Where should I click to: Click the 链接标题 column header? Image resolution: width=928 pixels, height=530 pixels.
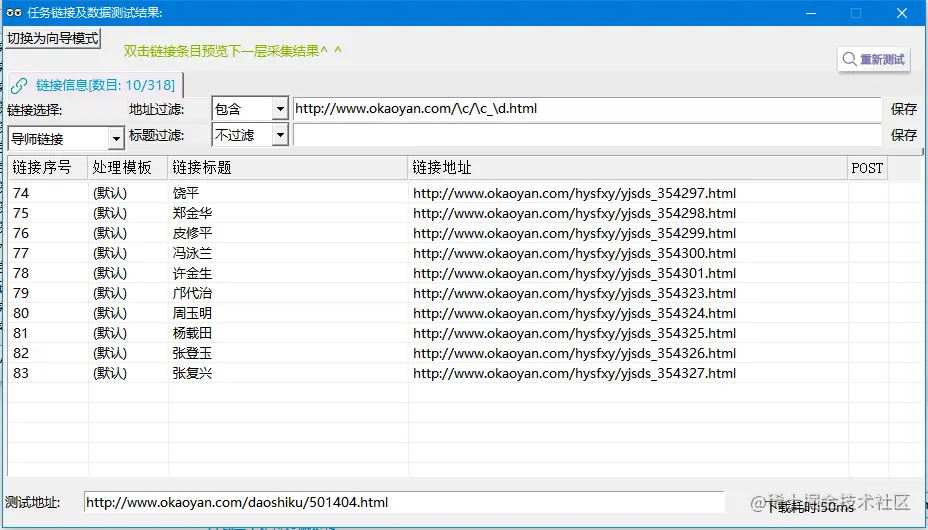pyautogui.click(x=288, y=168)
